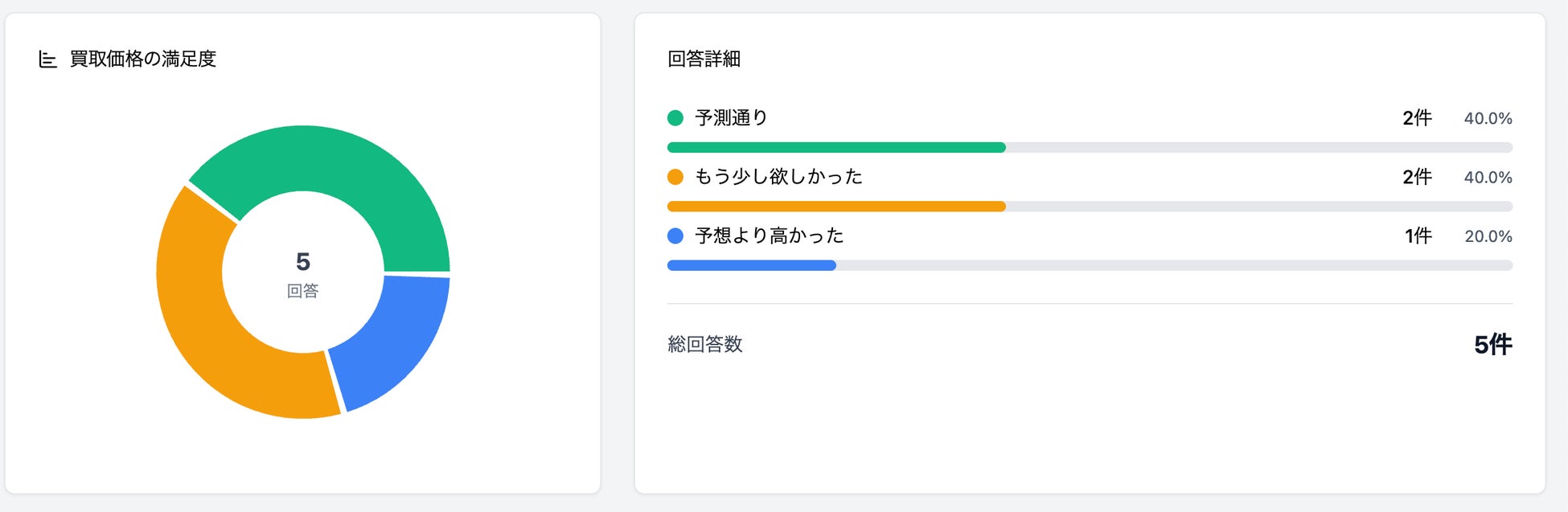This screenshot has height=512, width=1568.
Task: Click the 予想より高かった legend label
Action: 770,236
